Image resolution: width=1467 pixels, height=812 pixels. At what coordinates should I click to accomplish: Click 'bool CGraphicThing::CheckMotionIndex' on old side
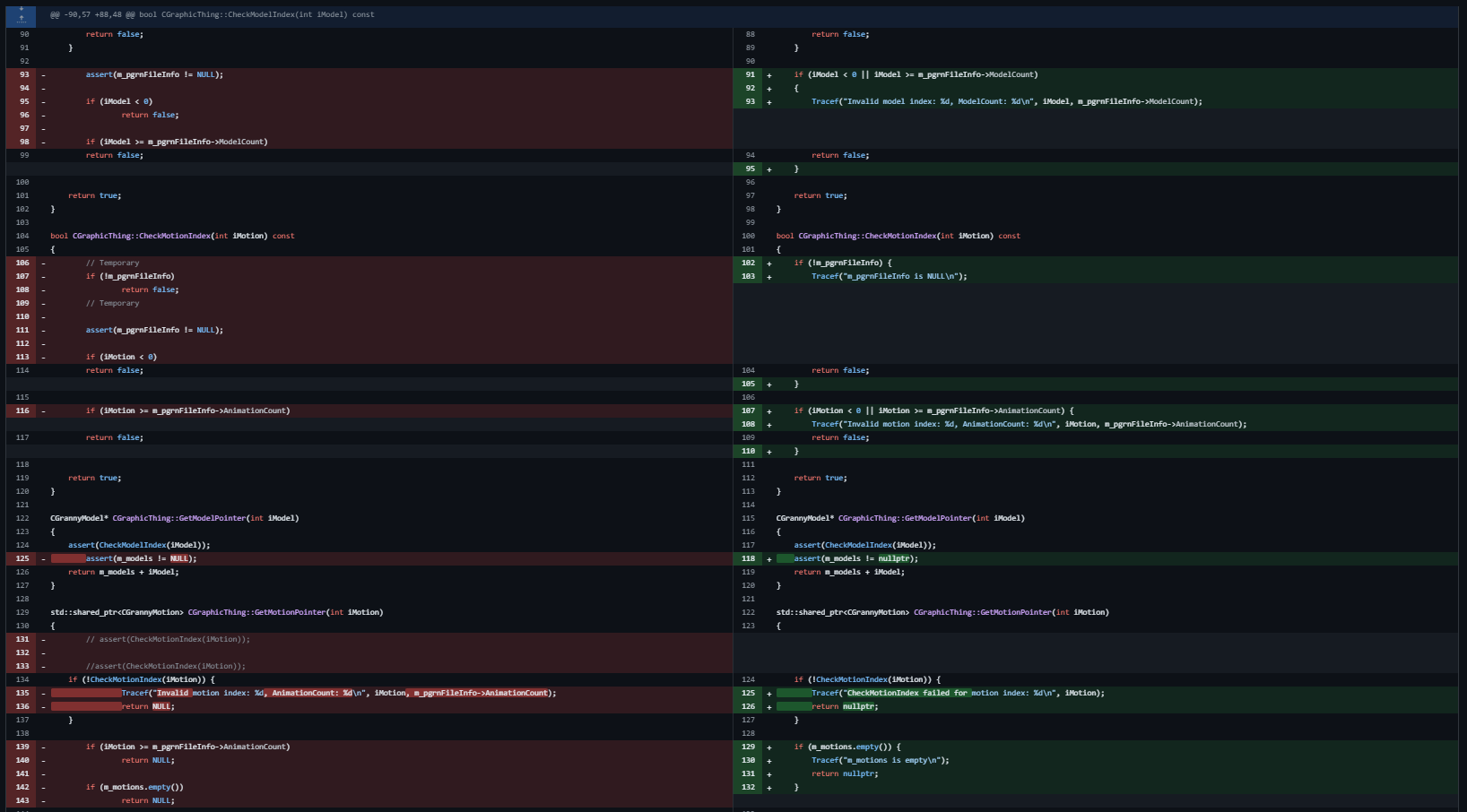(x=172, y=236)
